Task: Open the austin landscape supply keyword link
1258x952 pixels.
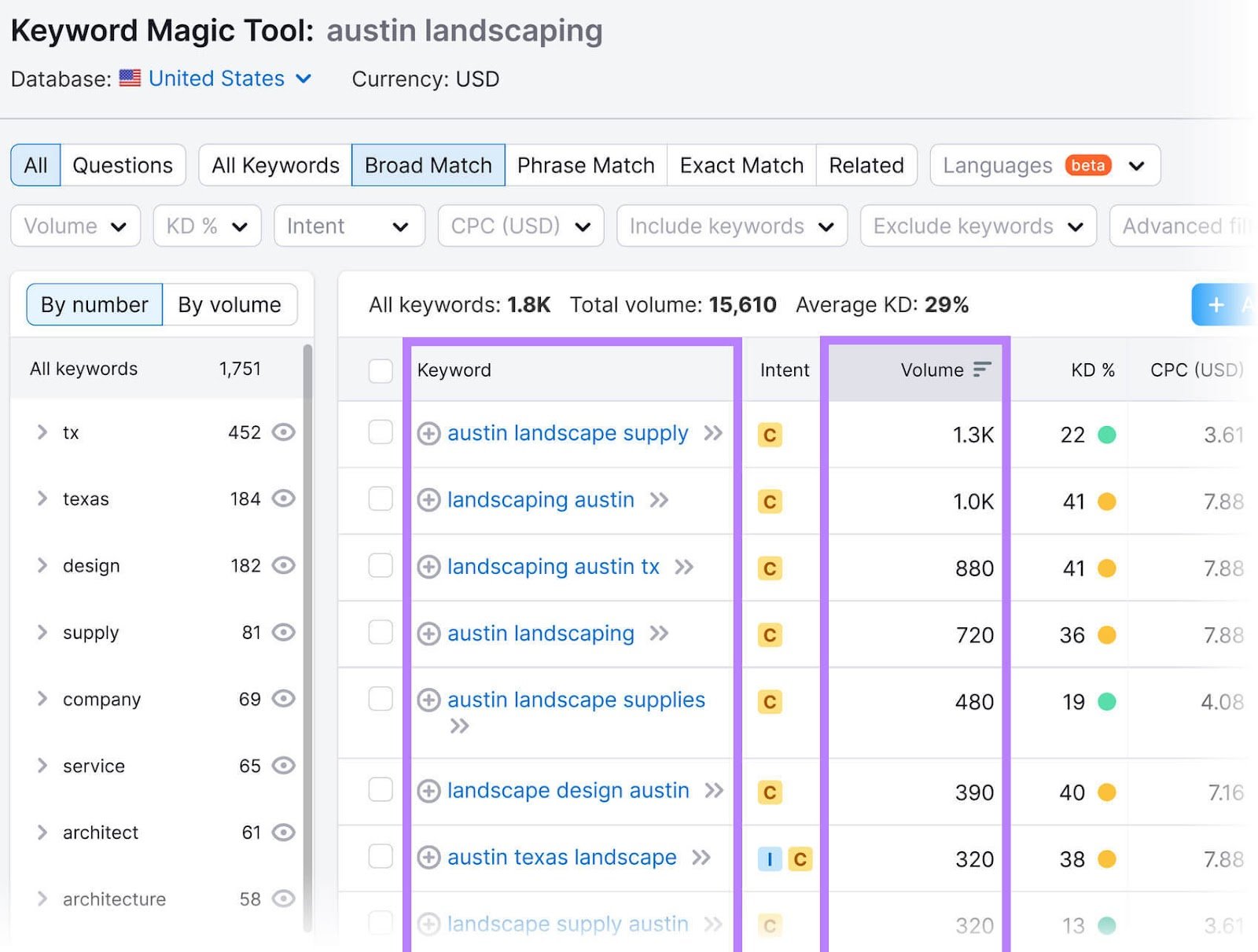Action: [567, 433]
